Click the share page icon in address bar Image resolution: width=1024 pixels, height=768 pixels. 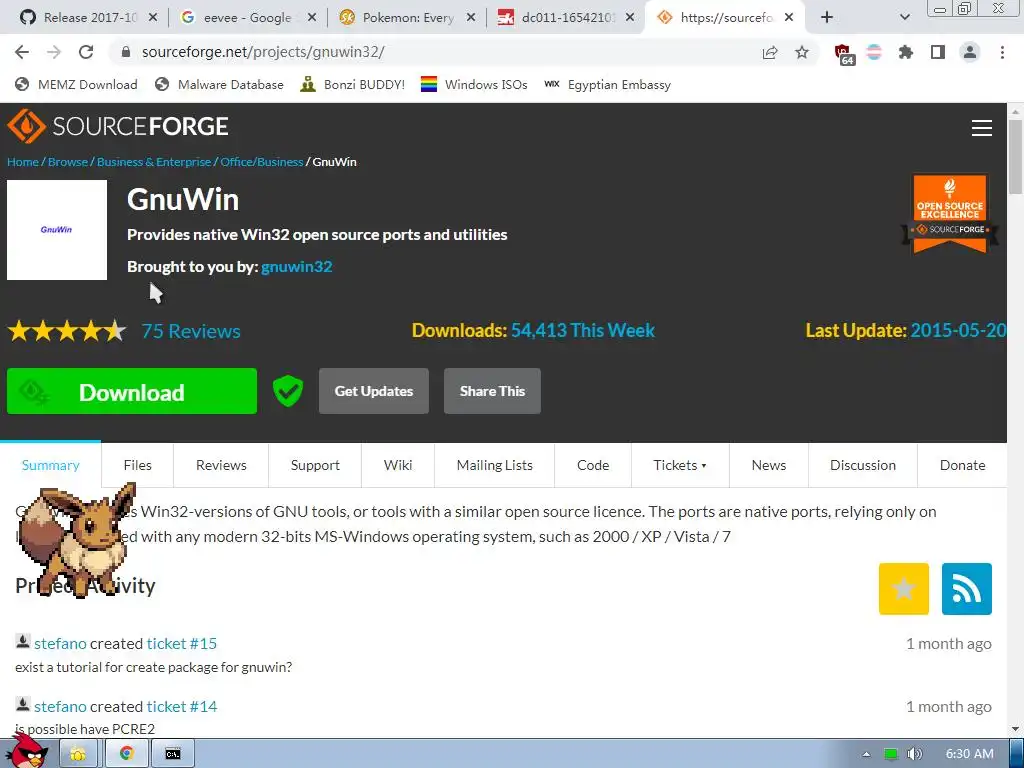[770, 52]
